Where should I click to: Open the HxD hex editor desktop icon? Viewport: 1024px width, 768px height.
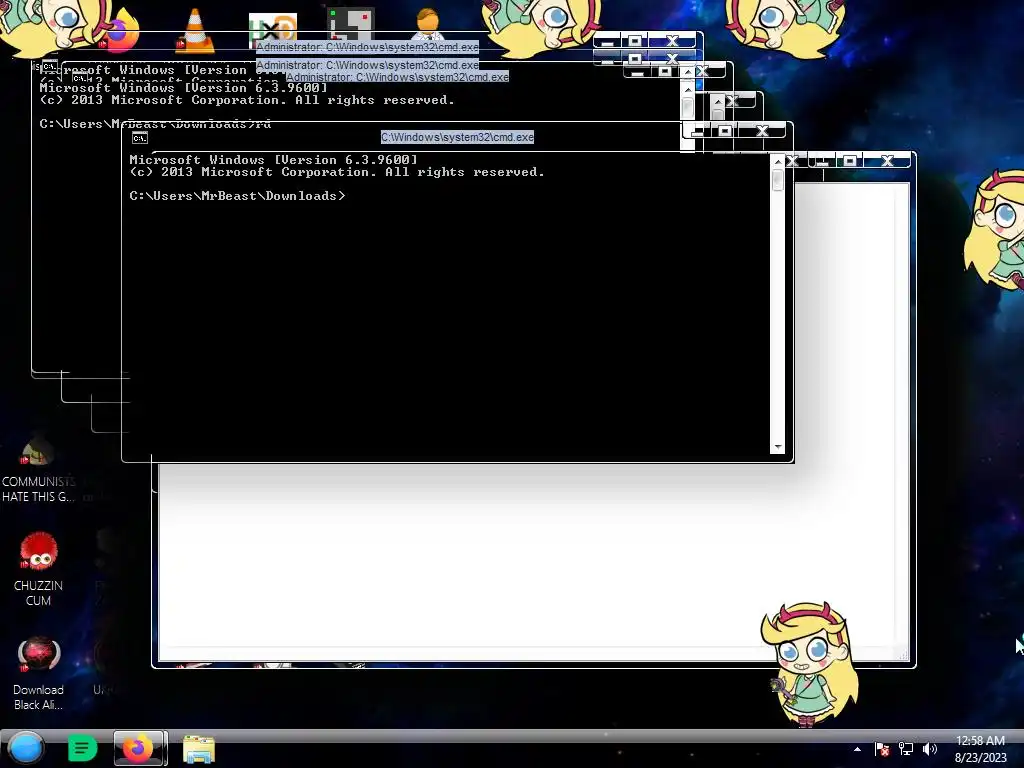click(x=273, y=27)
